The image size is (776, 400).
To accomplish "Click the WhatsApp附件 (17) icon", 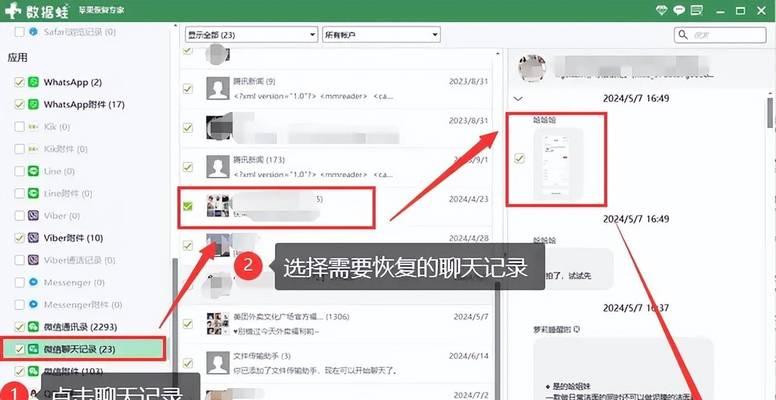I will [33, 104].
